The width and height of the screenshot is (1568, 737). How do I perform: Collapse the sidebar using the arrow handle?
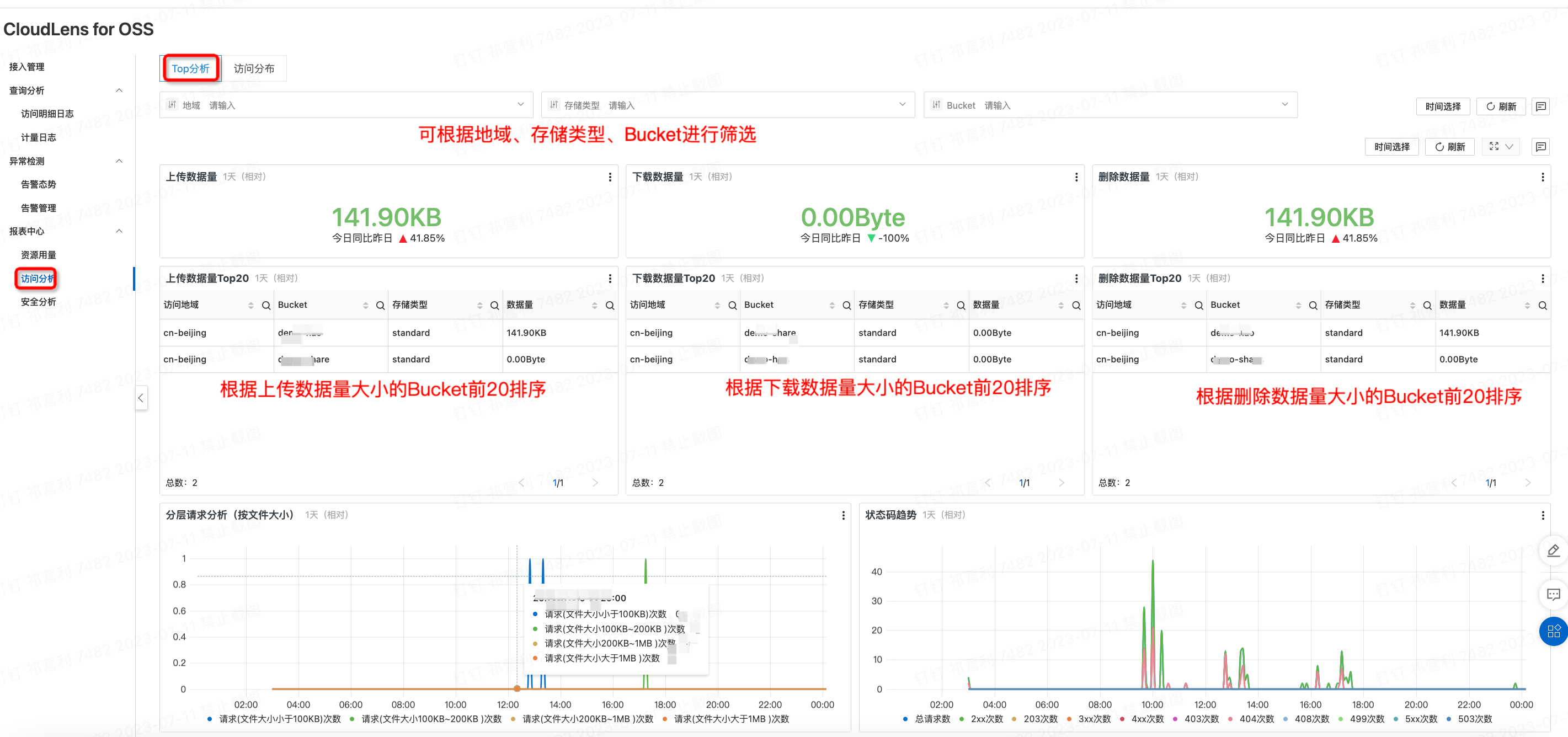pos(141,398)
